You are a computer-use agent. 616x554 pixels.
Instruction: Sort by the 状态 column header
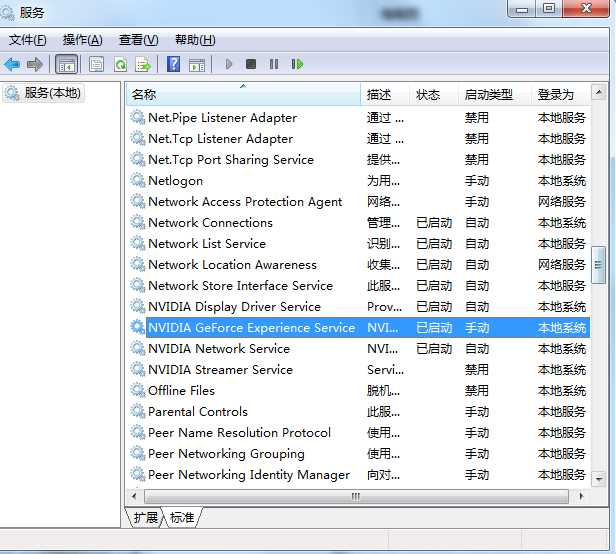[434, 94]
